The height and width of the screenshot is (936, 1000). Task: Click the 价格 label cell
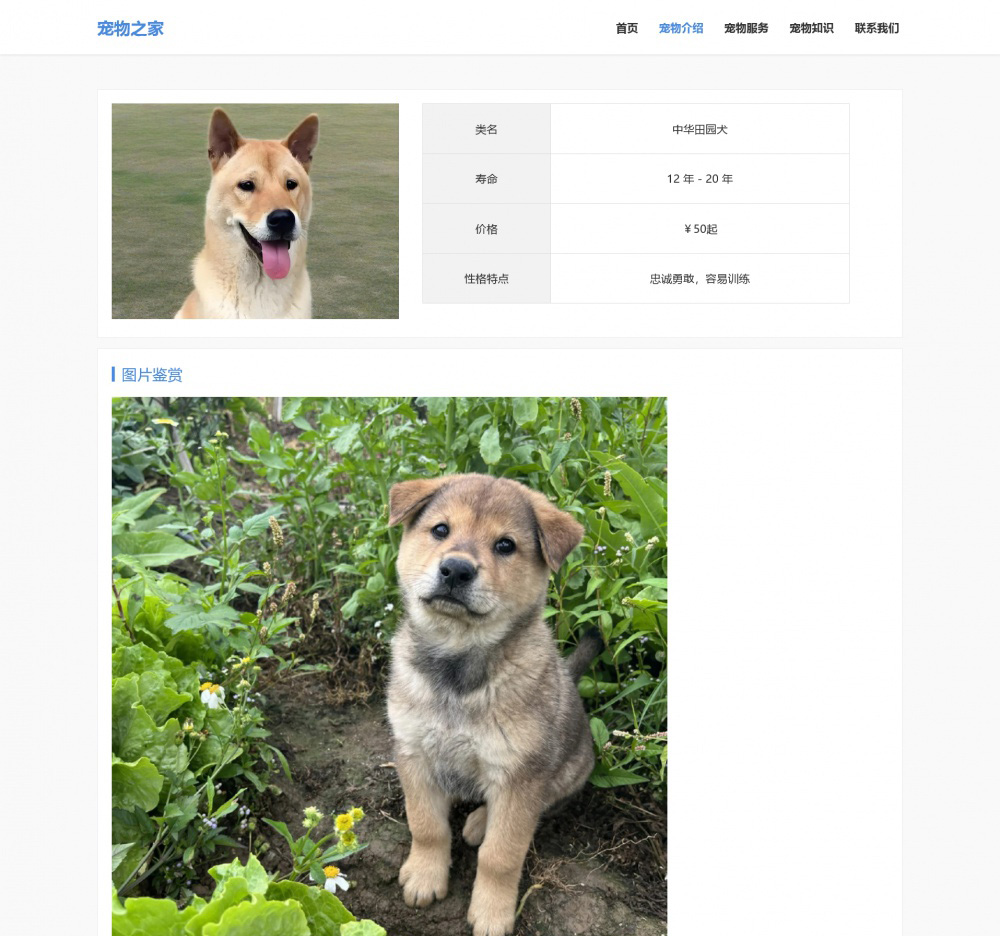point(486,229)
